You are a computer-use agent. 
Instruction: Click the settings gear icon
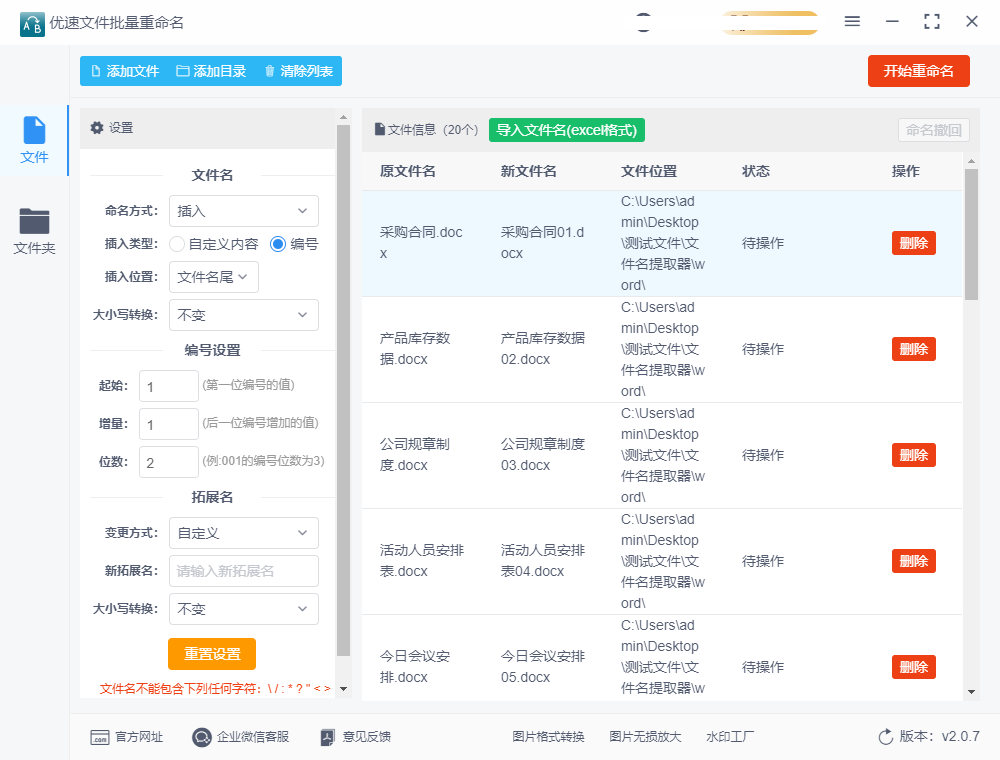point(96,128)
